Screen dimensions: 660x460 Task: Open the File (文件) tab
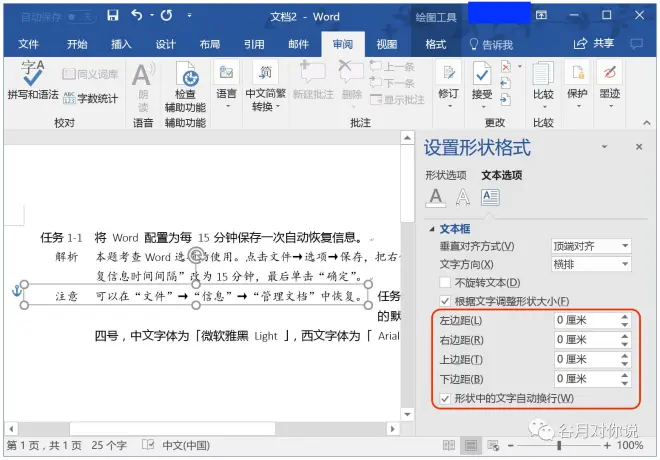tap(28, 44)
